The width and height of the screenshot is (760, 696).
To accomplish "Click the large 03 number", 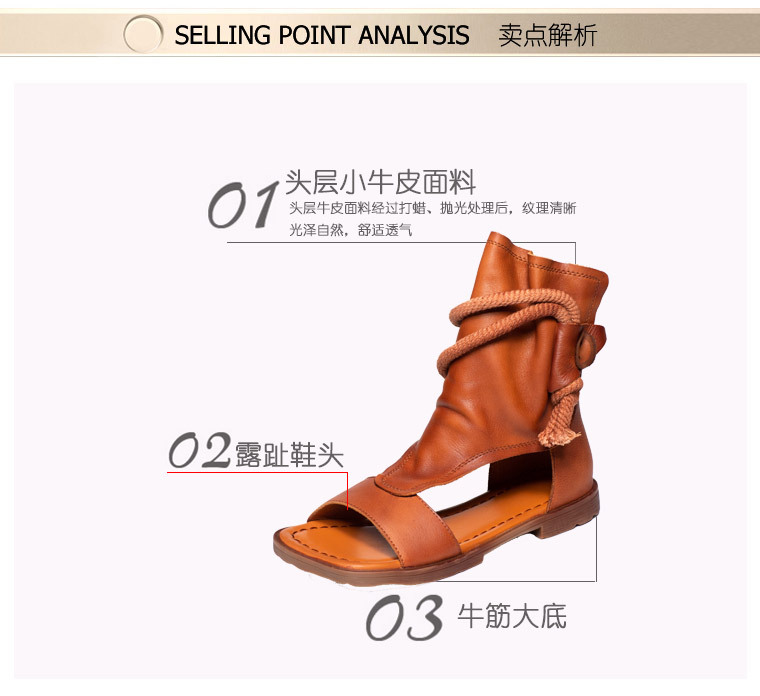I will (404, 617).
